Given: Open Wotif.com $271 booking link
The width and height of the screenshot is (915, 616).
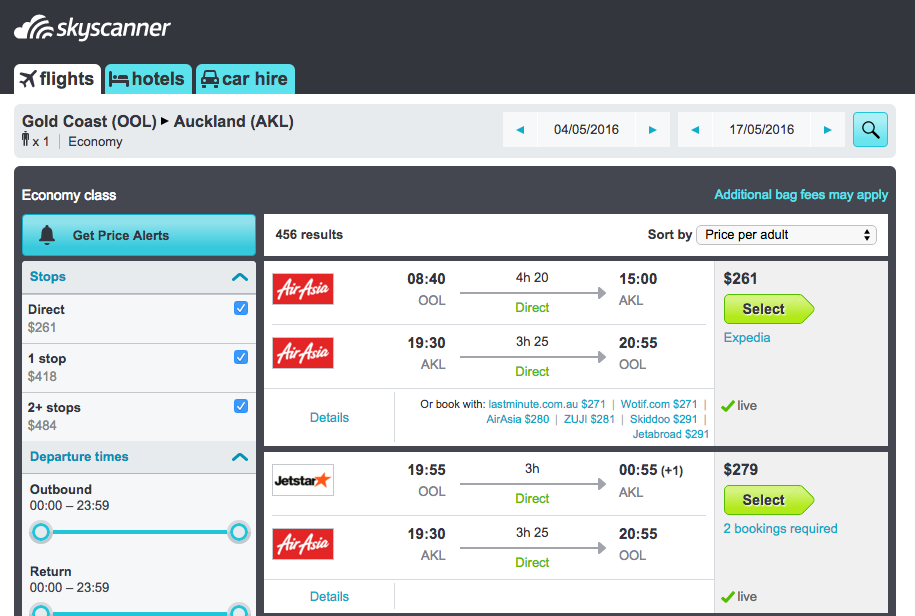Looking at the screenshot, I should 659,404.
